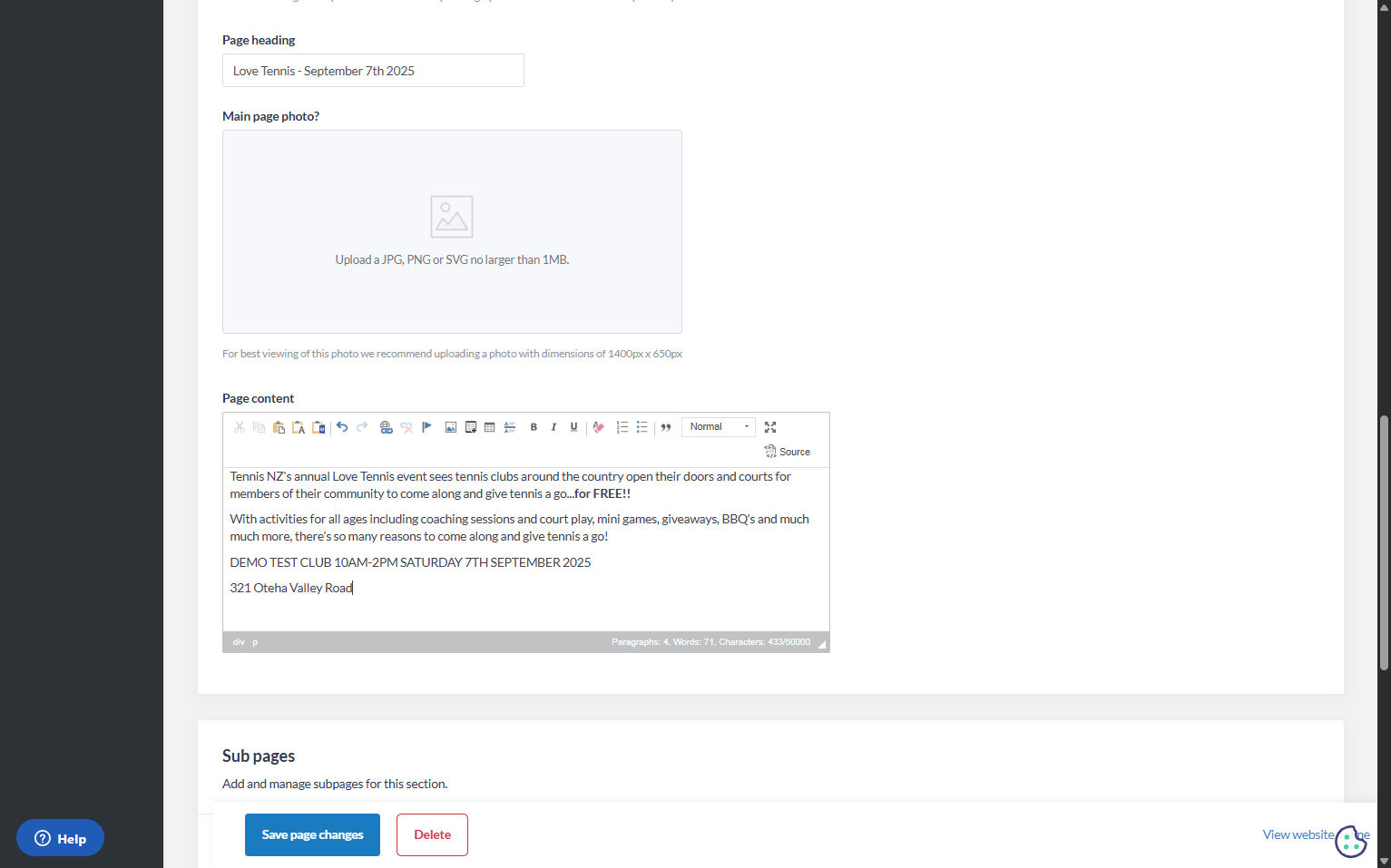
Task: Click the page vertical scrollbar
Action: click(1384, 542)
